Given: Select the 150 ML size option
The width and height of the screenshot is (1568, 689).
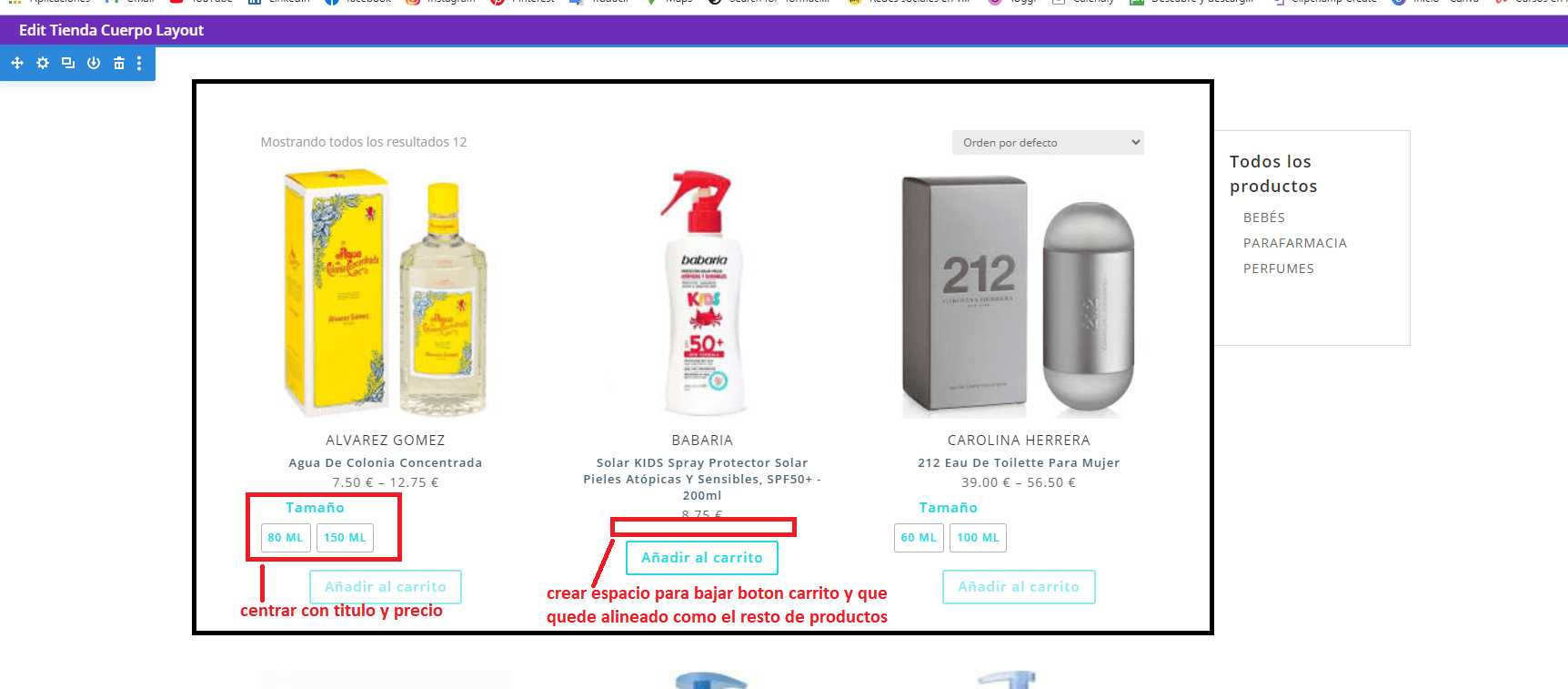Looking at the screenshot, I should (x=345, y=538).
